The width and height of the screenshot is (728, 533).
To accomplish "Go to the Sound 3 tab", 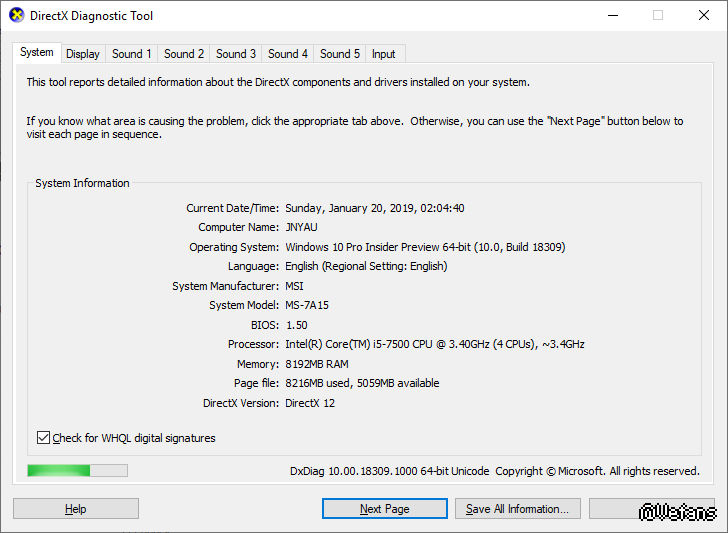I will [x=236, y=54].
